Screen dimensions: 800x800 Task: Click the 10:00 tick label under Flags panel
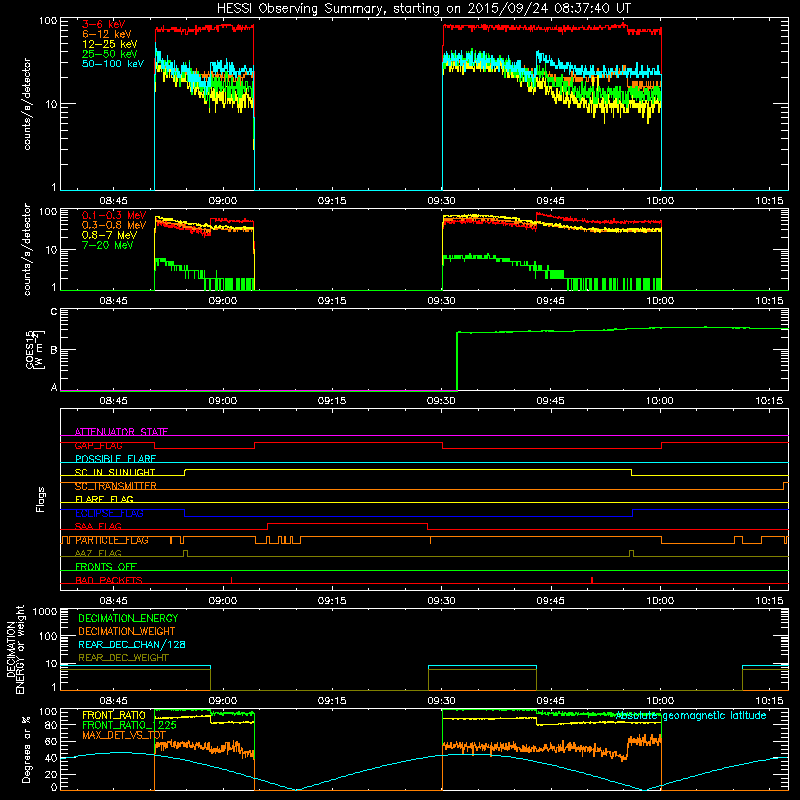tap(660, 601)
